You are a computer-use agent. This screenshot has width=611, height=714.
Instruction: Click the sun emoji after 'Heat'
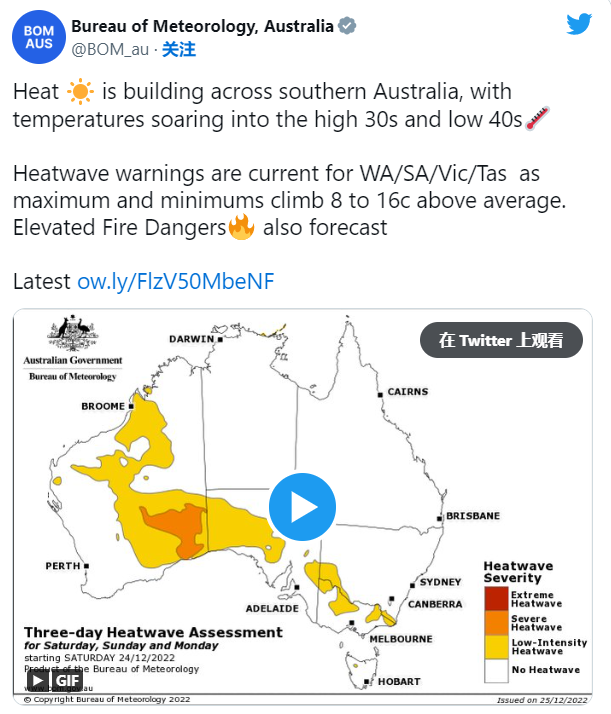point(79,93)
